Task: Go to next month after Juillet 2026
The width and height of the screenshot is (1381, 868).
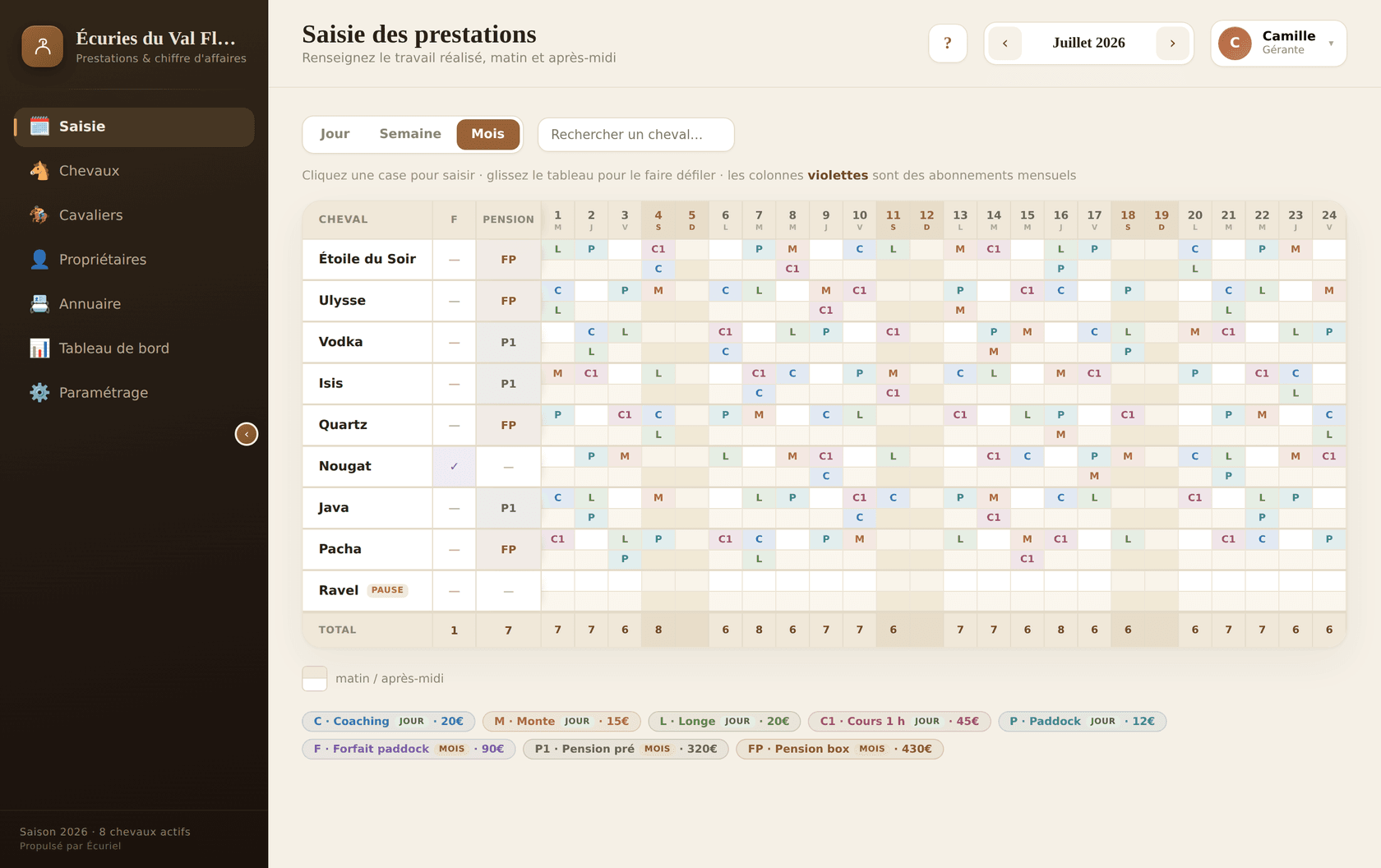Action: tap(1172, 43)
